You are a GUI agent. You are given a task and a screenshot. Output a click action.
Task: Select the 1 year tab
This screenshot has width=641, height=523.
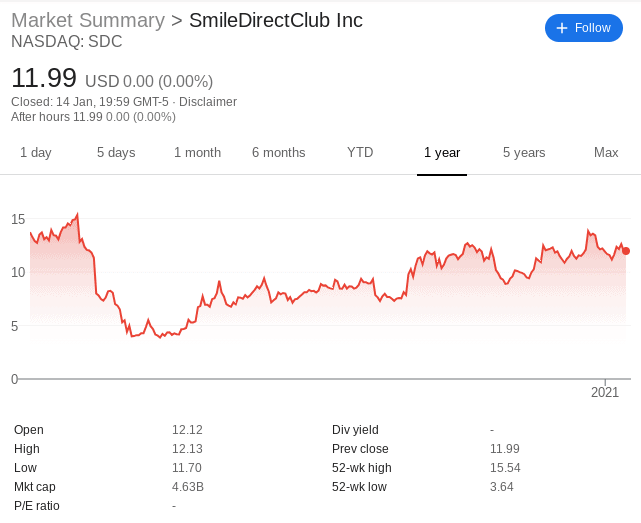point(442,153)
